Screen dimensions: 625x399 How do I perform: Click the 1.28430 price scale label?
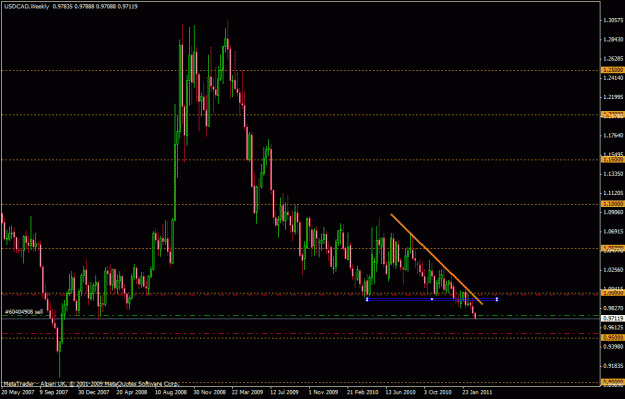coord(613,39)
